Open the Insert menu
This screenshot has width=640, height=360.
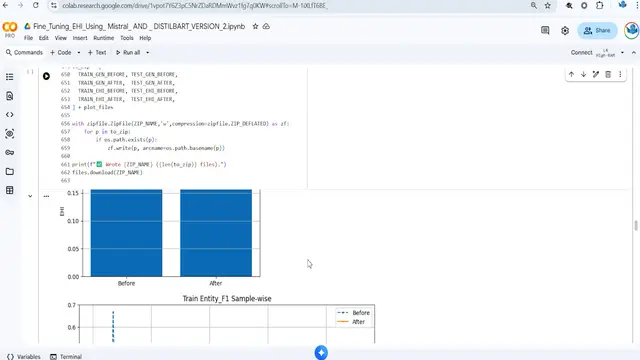80,38
